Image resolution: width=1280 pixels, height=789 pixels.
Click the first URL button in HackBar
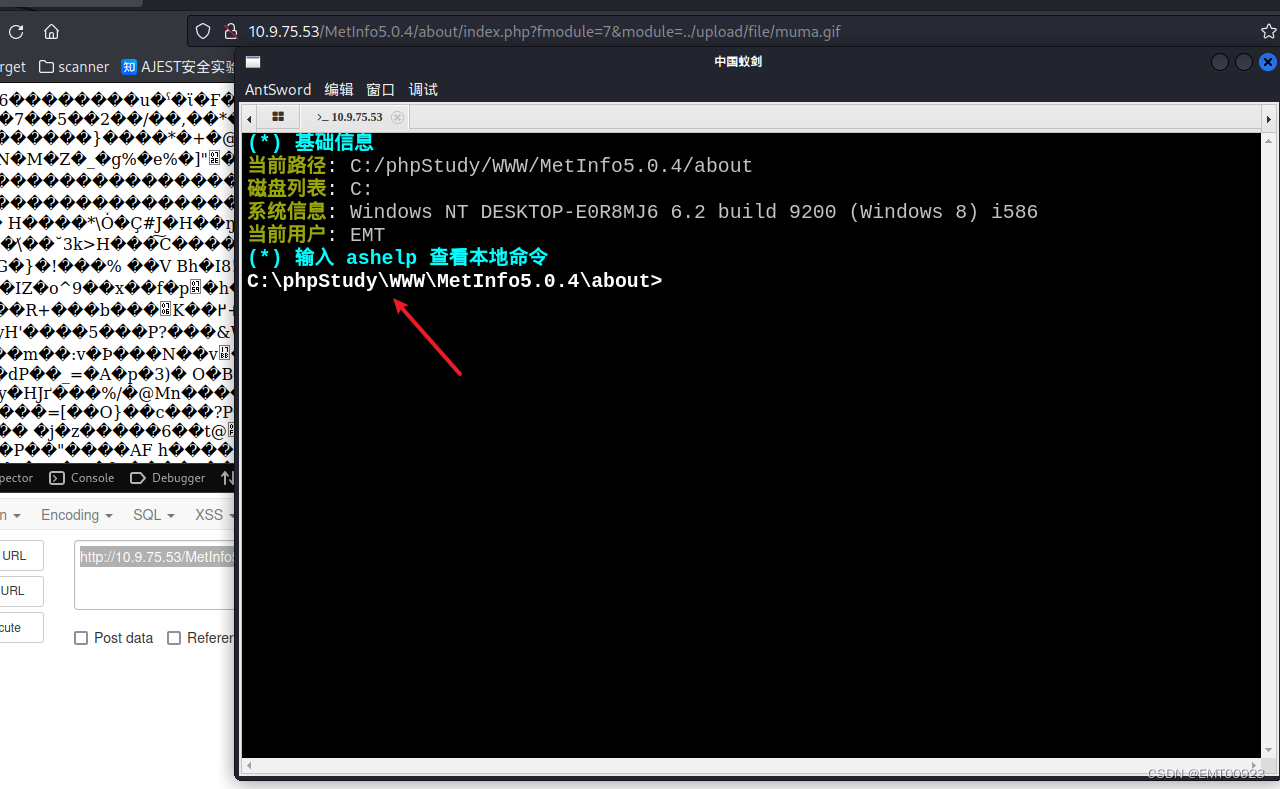coord(20,556)
